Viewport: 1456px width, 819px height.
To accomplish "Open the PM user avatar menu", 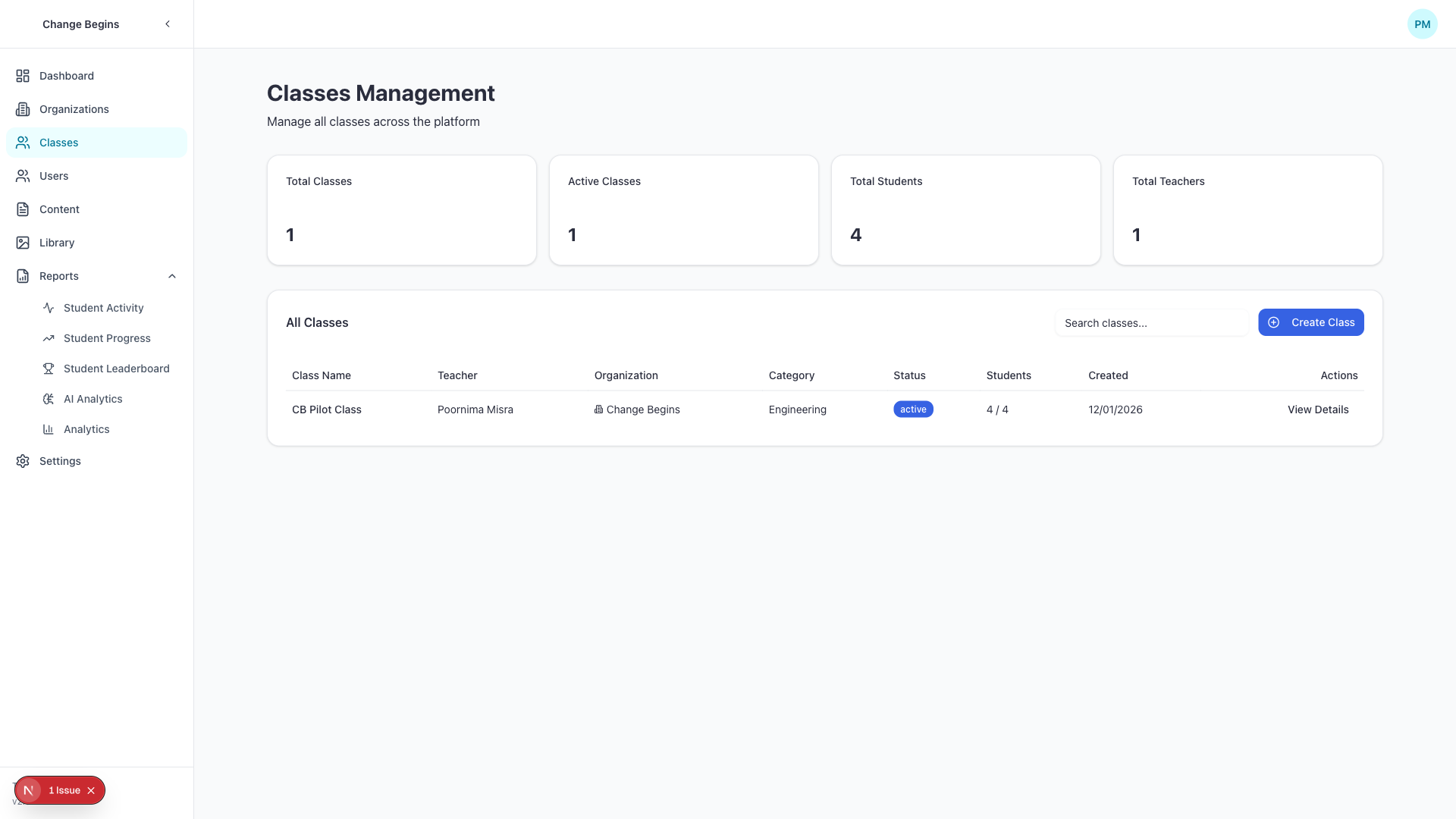I will [x=1422, y=24].
